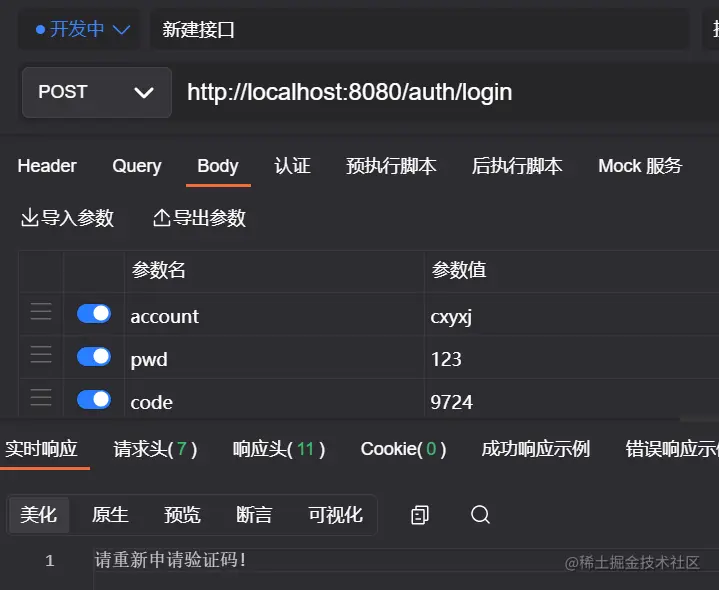
Task: Select the 可视化 response view
Action: pyautogui.click(x=335, y=515)
